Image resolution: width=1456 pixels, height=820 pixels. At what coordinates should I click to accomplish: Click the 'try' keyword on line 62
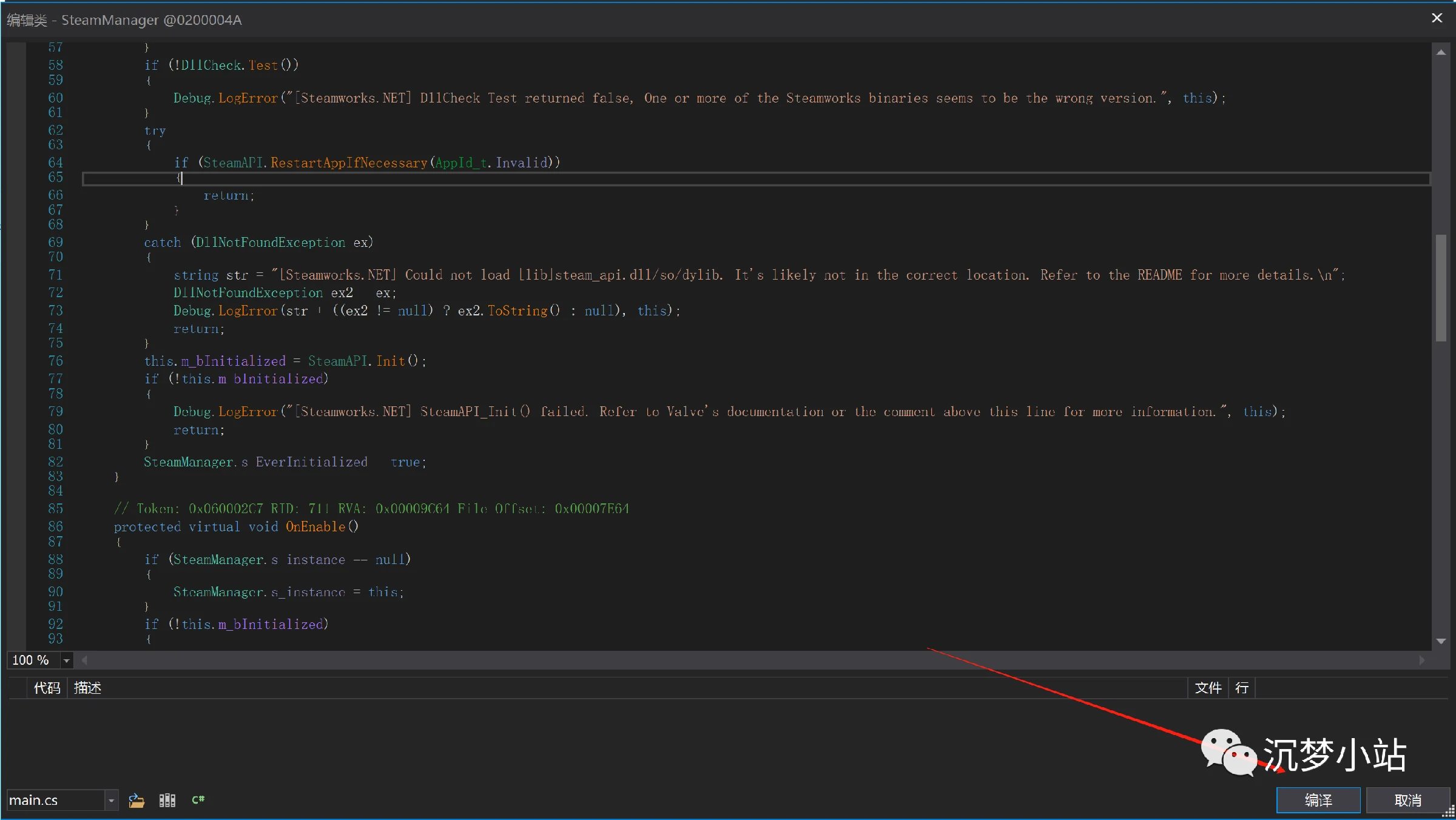click(x=155, y=131)
